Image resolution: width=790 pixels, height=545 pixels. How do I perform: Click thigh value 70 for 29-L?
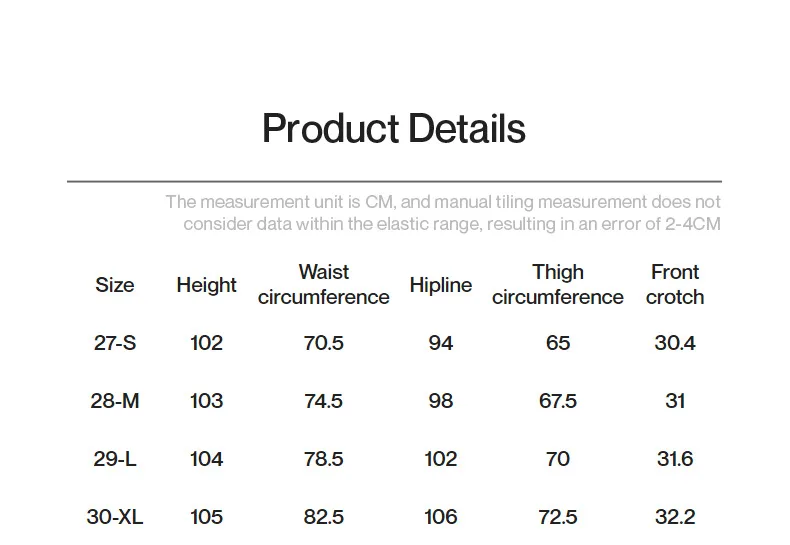pyautogui.click(x=557, y=459)
